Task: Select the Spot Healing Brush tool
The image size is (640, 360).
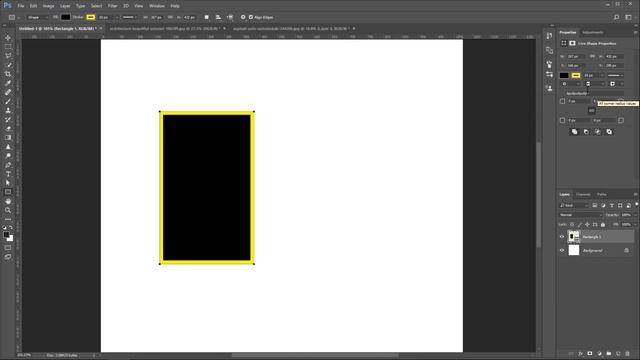Action: tap(8, 92)
